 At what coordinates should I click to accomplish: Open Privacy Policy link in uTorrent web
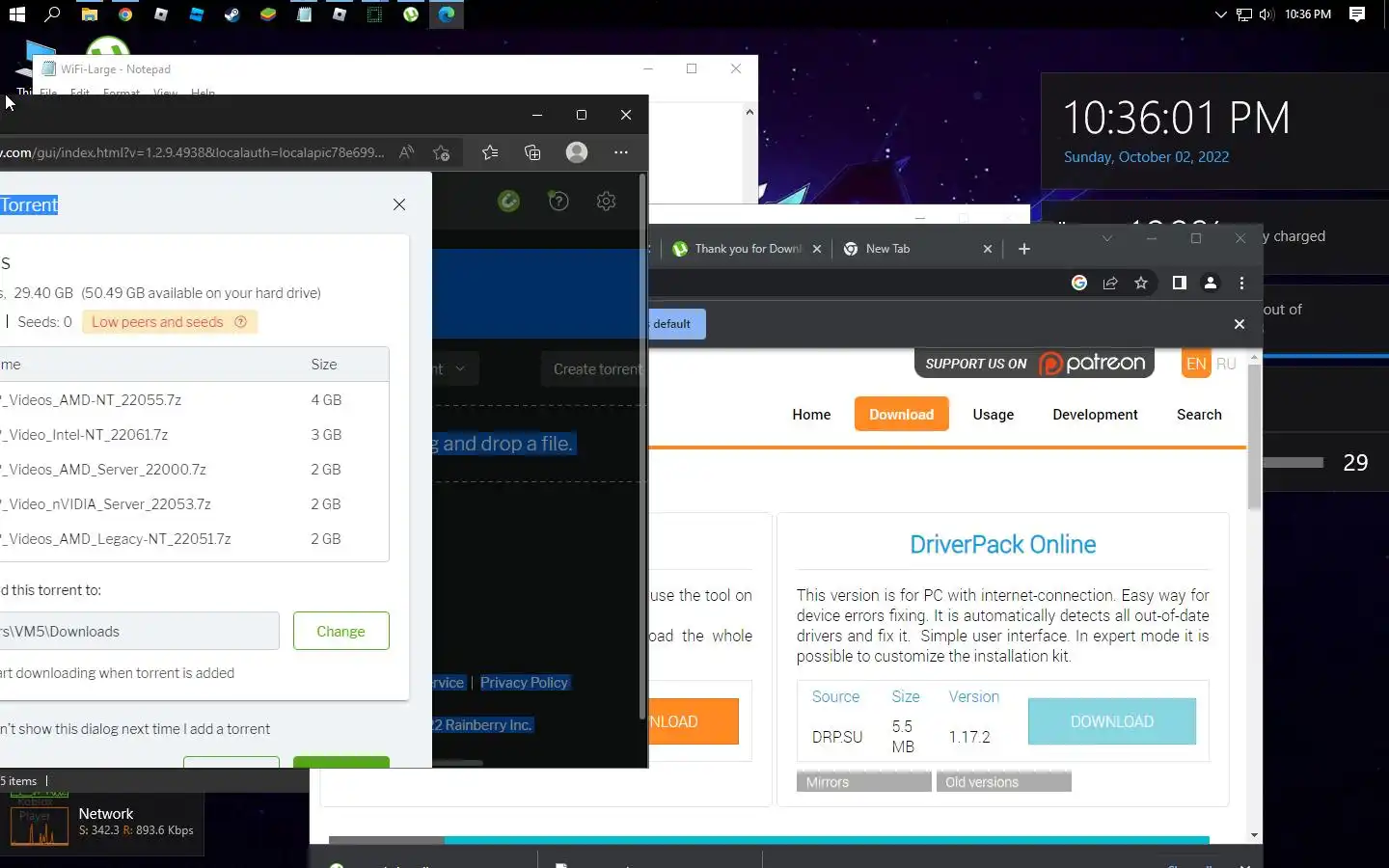pyautogui.click(x=525, y=682)
